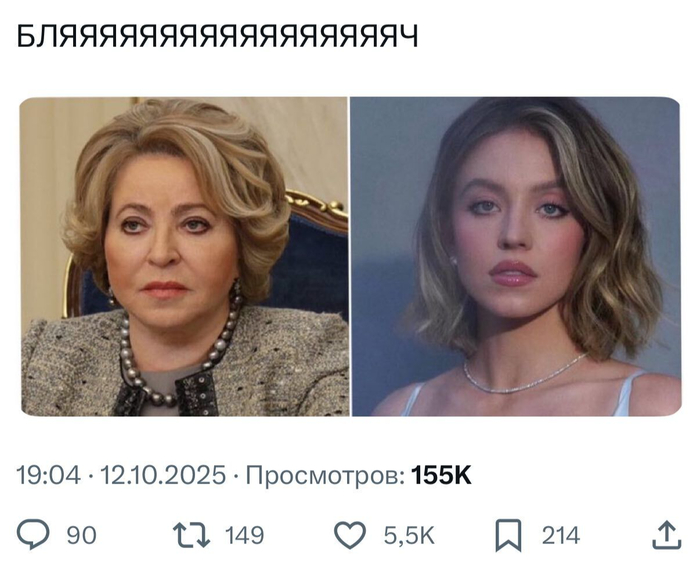
Task: Click the 214 bookmarks count
Action: click(x=561, y=535)
